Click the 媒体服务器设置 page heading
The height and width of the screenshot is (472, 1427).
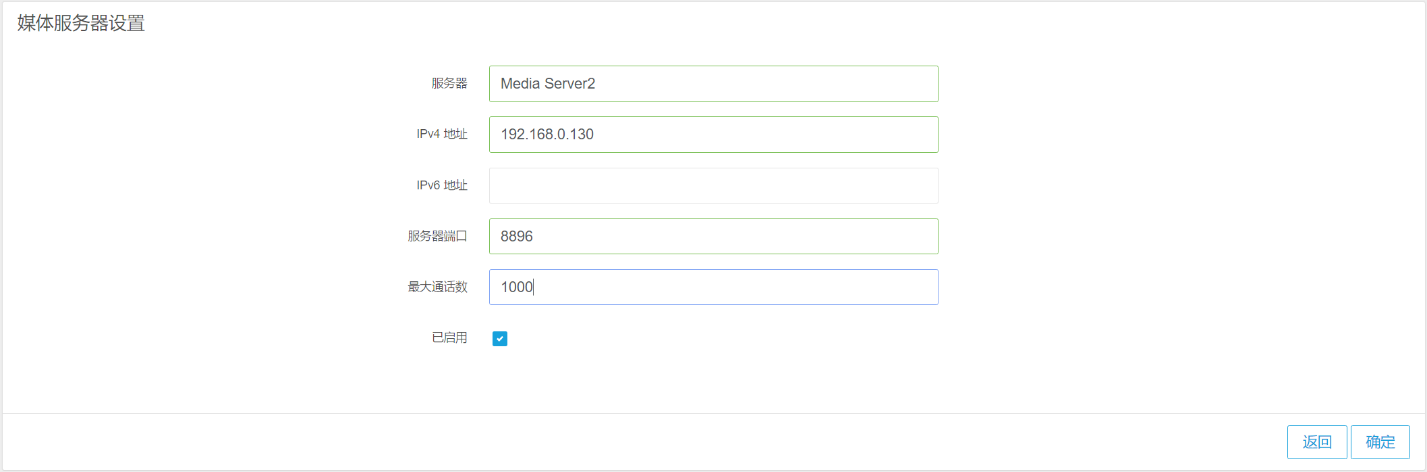pyautogui.click(x=81, y=24)
